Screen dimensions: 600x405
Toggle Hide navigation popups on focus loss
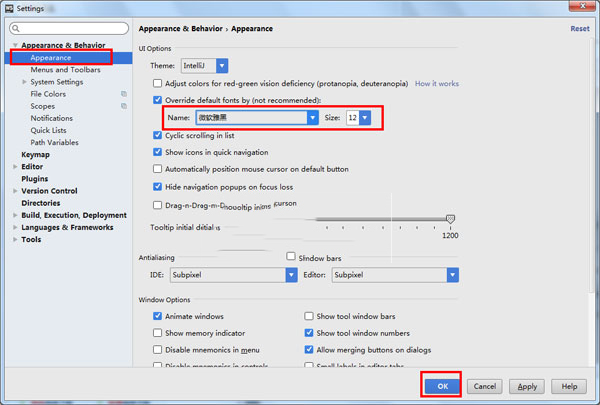click(x=157, y=187)
